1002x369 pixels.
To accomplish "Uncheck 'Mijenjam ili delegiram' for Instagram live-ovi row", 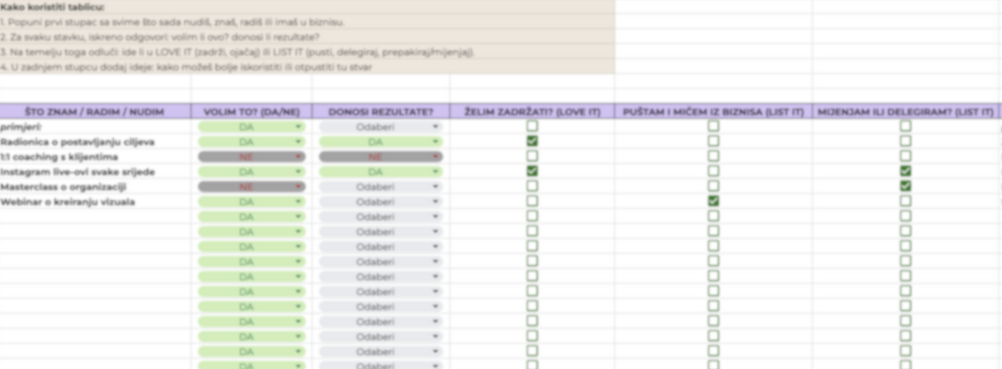I will [x=906, y=171].
